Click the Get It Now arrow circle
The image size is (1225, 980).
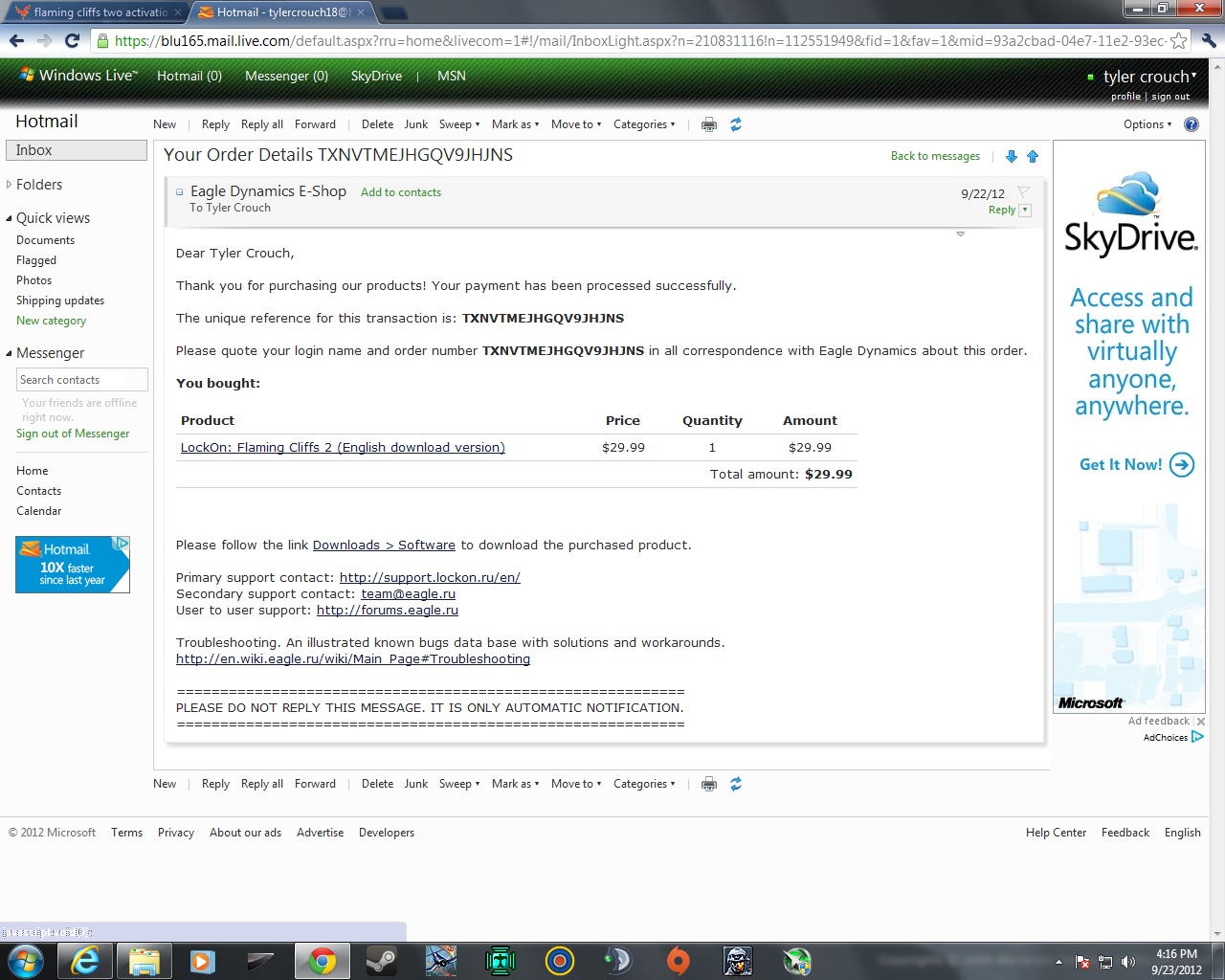[x=1182, y=465]
